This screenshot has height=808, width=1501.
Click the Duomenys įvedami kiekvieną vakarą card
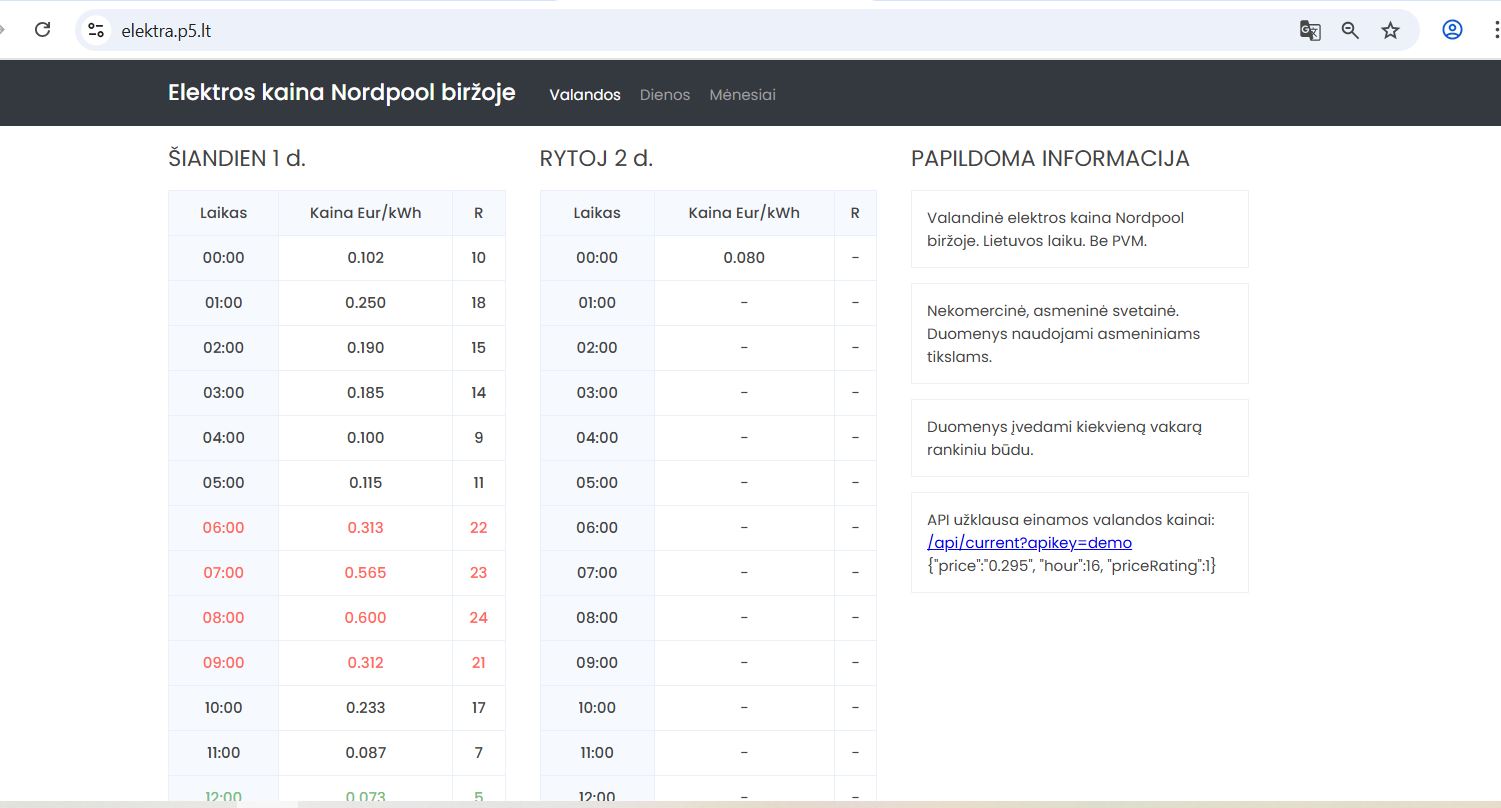coord(1079,438)
